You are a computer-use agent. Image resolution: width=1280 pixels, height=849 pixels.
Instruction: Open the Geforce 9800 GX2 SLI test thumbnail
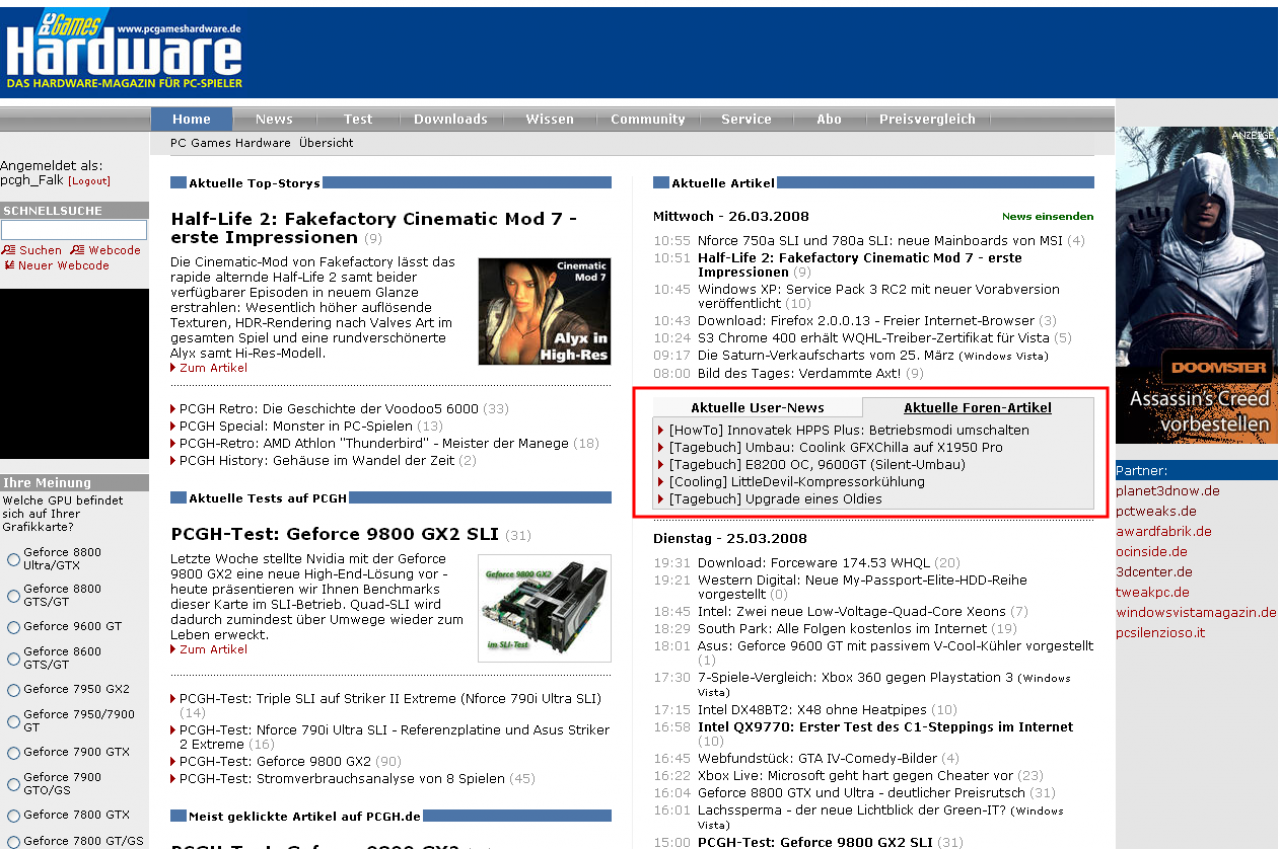[544, 608]
